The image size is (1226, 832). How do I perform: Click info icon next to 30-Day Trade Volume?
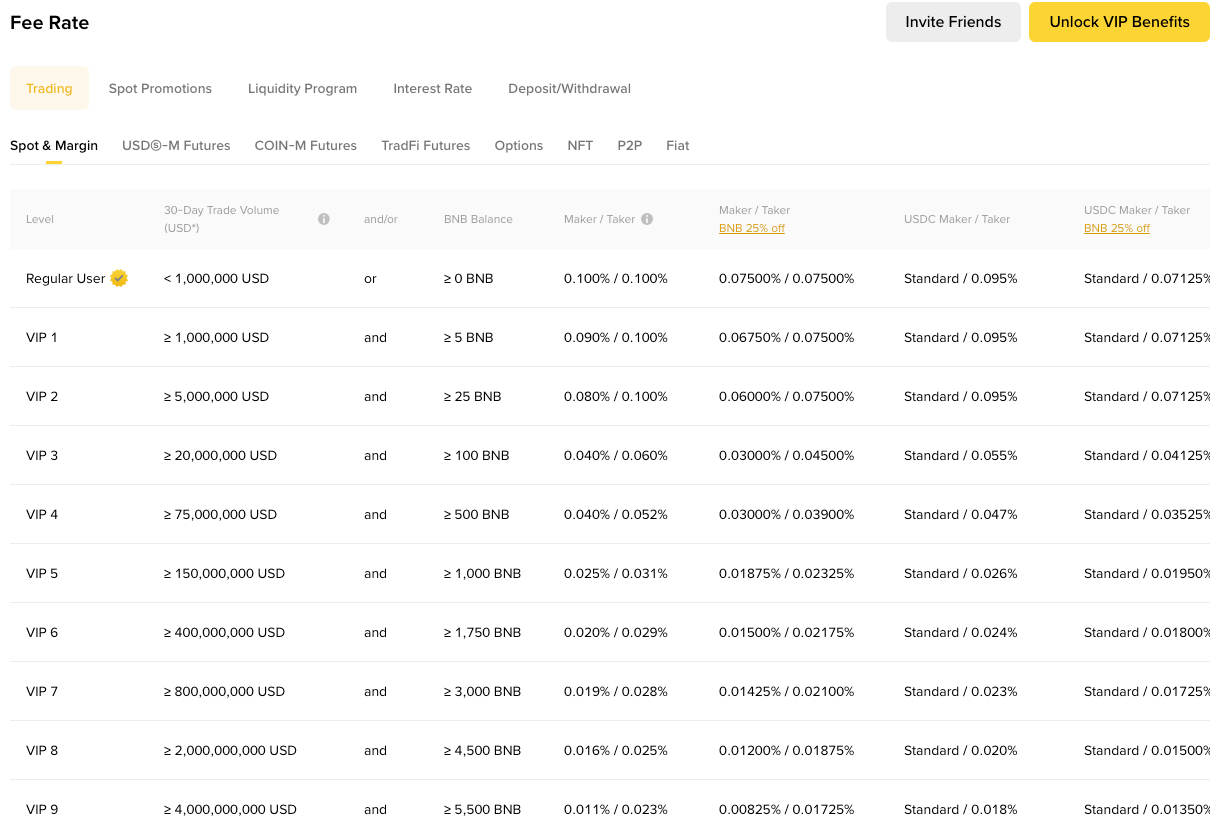pyautogui.click(x=324, y=219)
